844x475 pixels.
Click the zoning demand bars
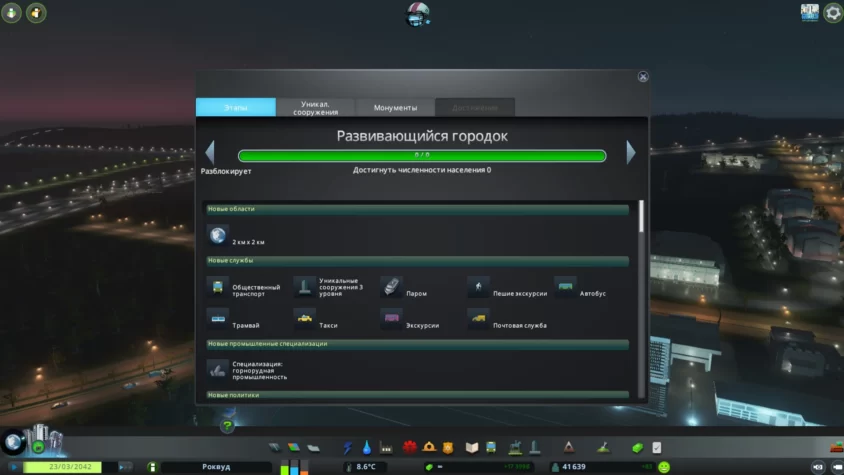[294, 467]
